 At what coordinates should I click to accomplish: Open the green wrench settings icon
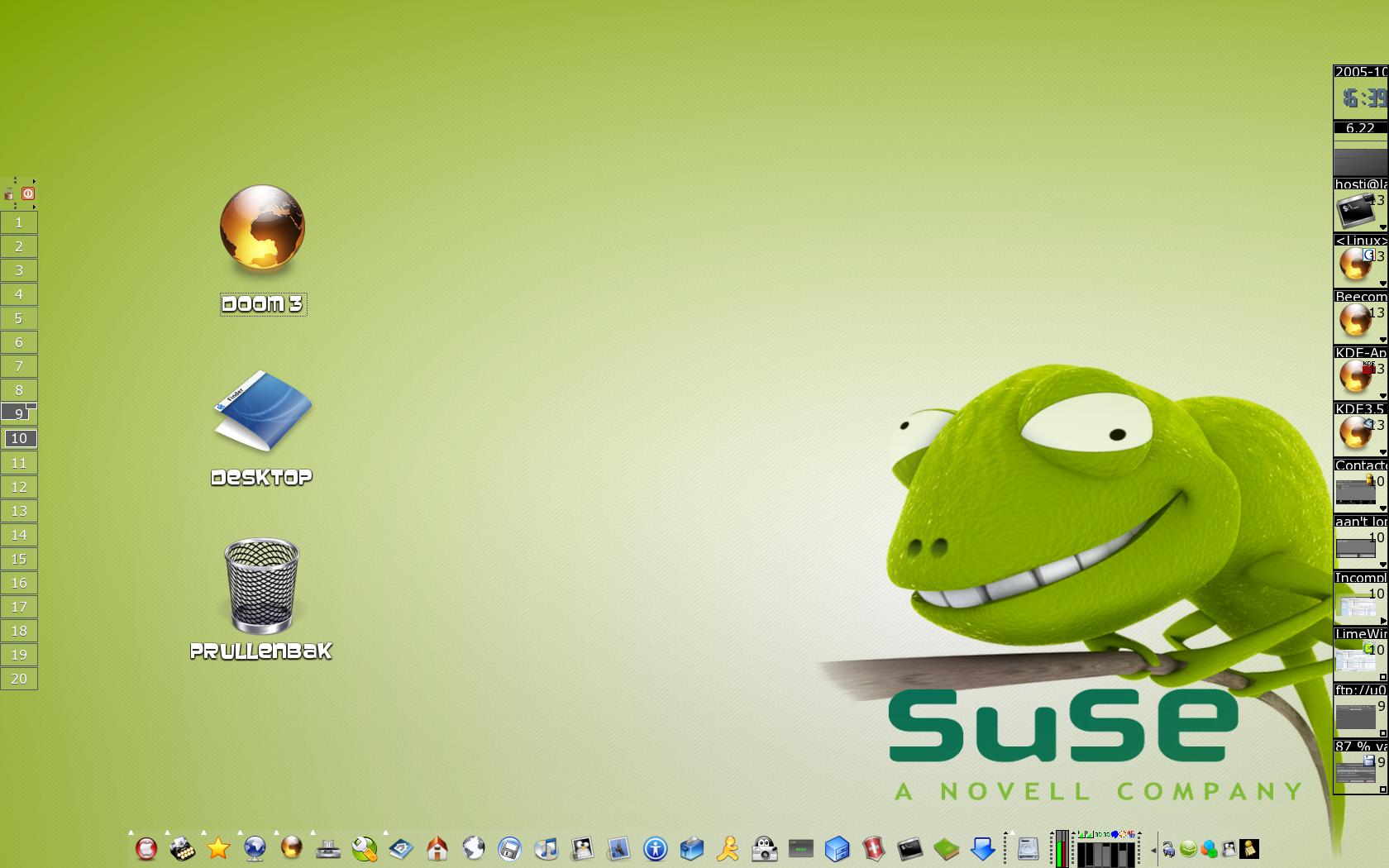point(365,849)
